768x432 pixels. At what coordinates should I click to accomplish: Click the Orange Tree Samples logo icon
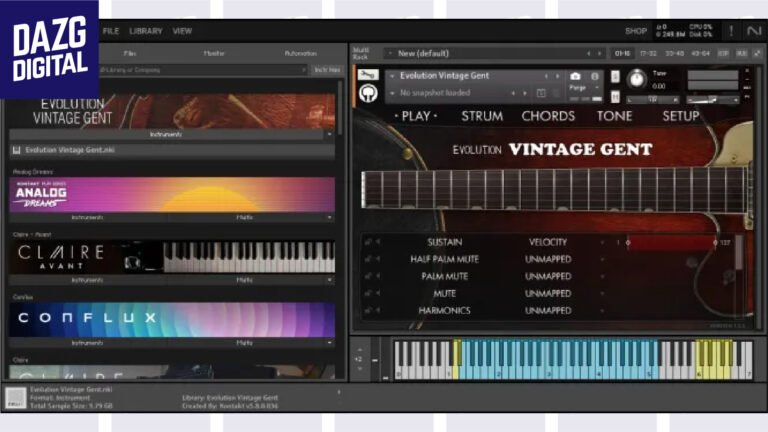(368, 93)
